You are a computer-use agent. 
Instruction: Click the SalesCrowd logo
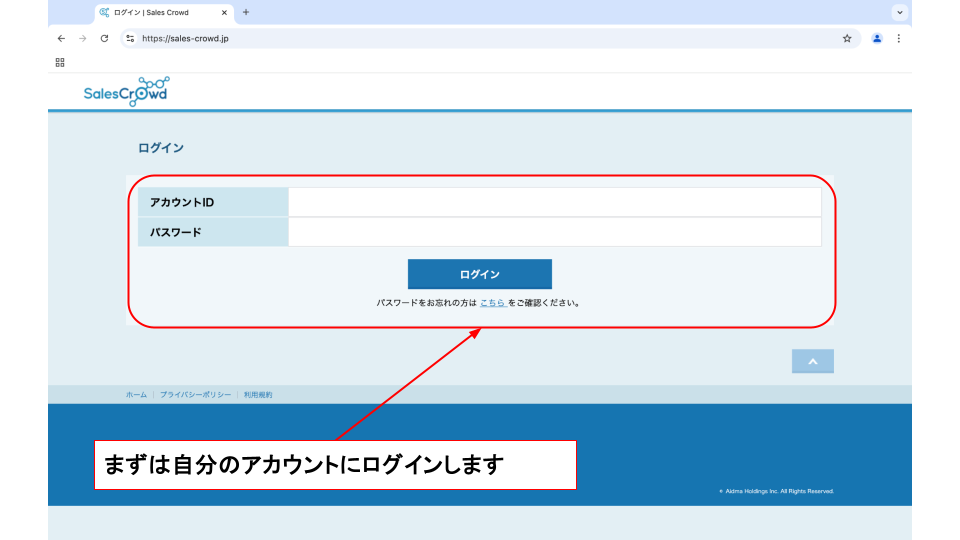(x=126, y=92)
